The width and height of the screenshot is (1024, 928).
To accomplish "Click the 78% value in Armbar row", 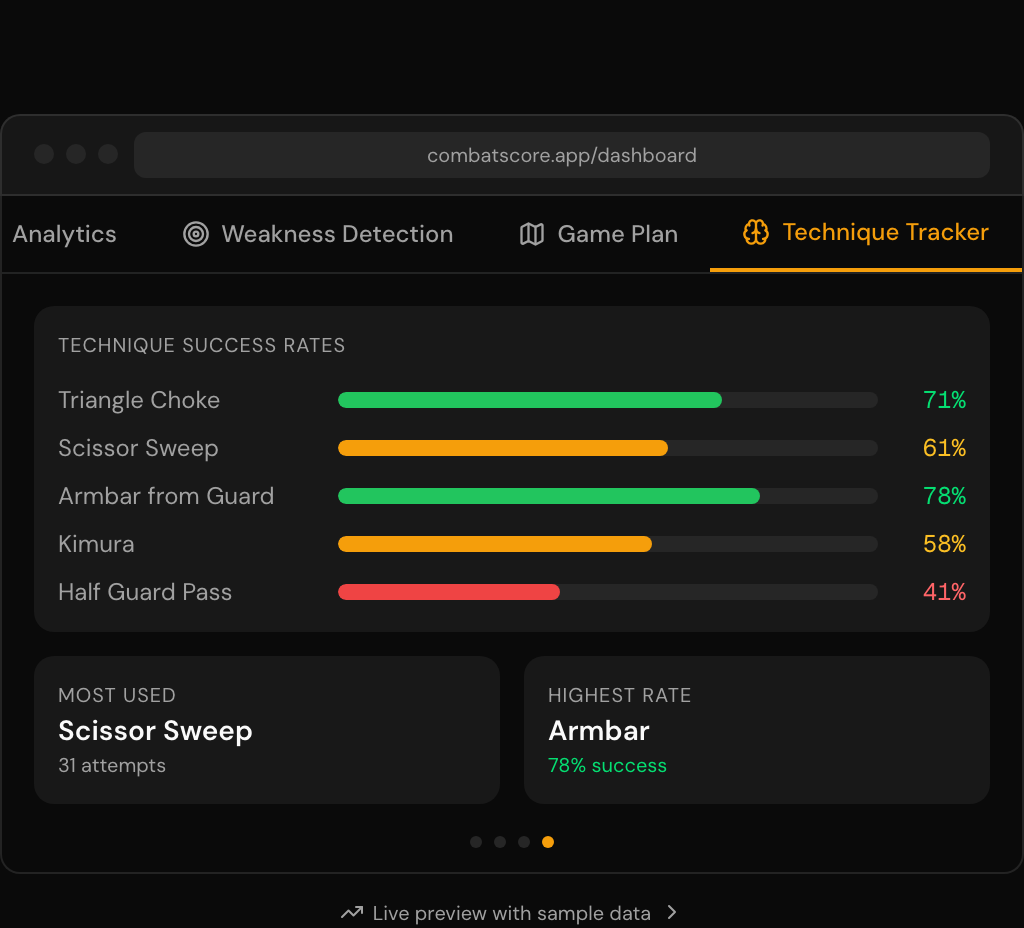I will click(944, 496).
